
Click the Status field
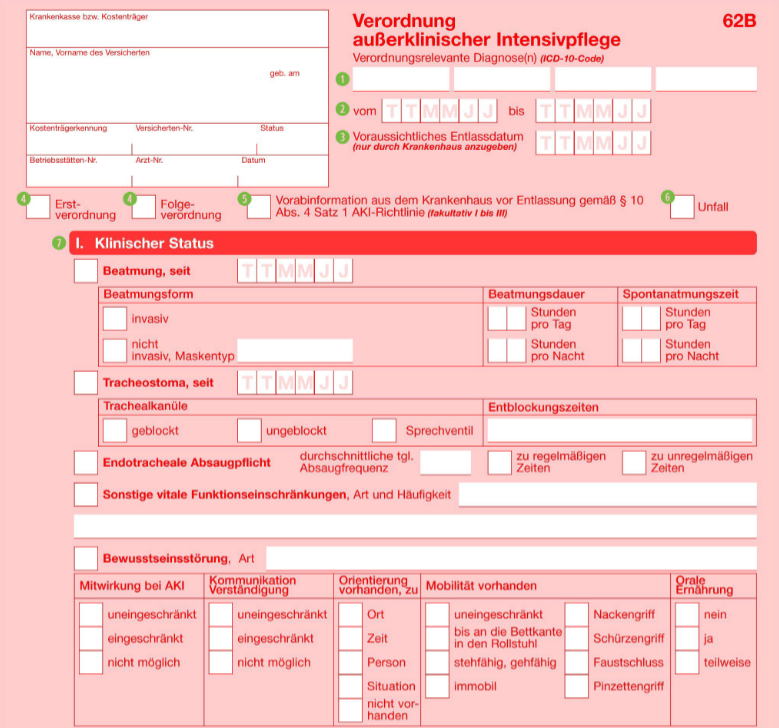point(293,139)
